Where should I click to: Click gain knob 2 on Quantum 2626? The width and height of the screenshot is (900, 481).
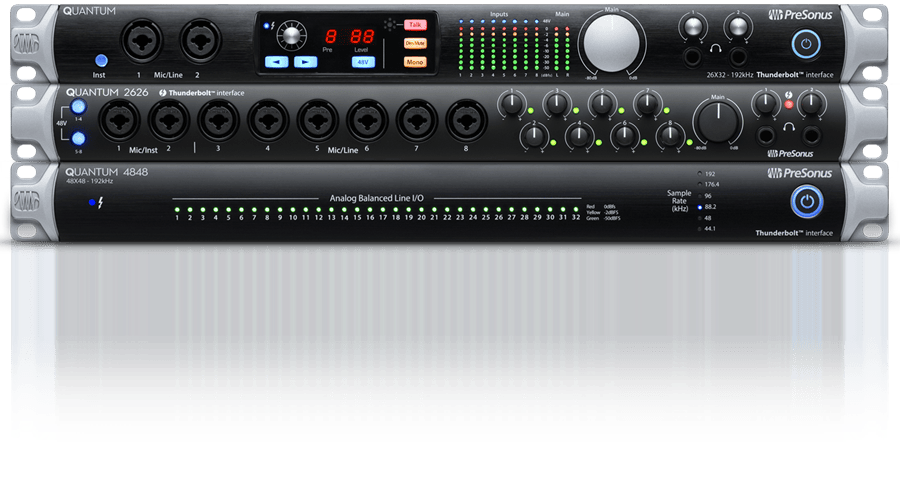click(534, 136)
